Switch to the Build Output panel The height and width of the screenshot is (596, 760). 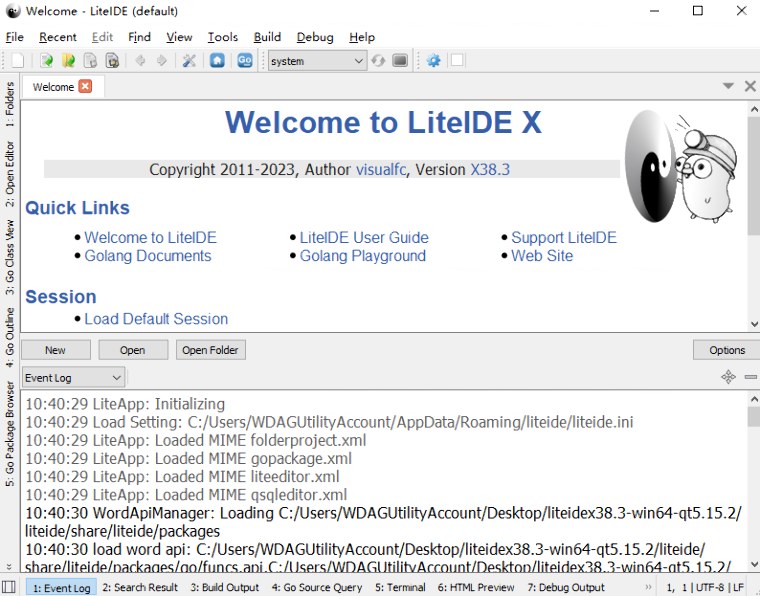click(225, 587)
